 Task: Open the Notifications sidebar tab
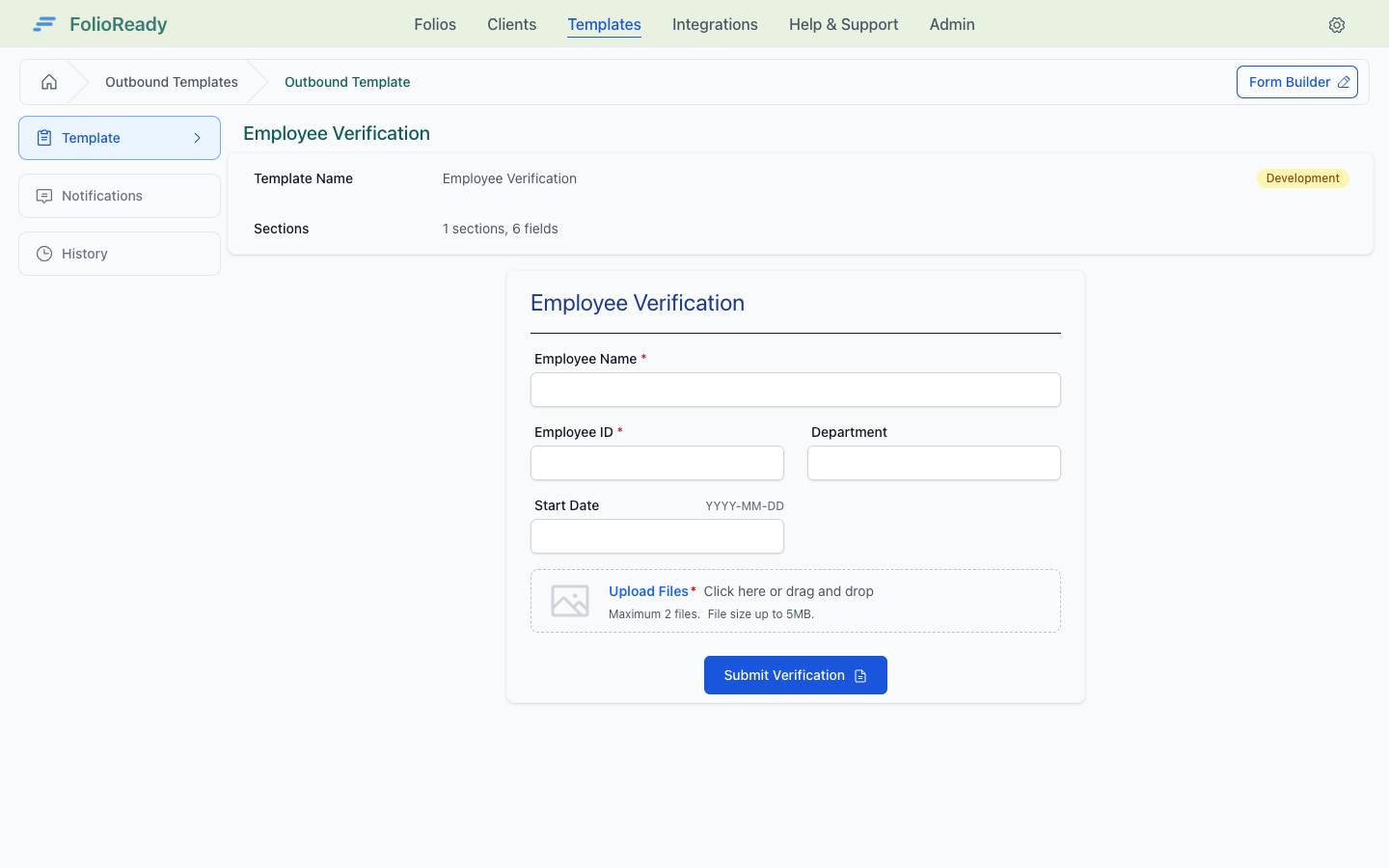(x=120, y=196)
